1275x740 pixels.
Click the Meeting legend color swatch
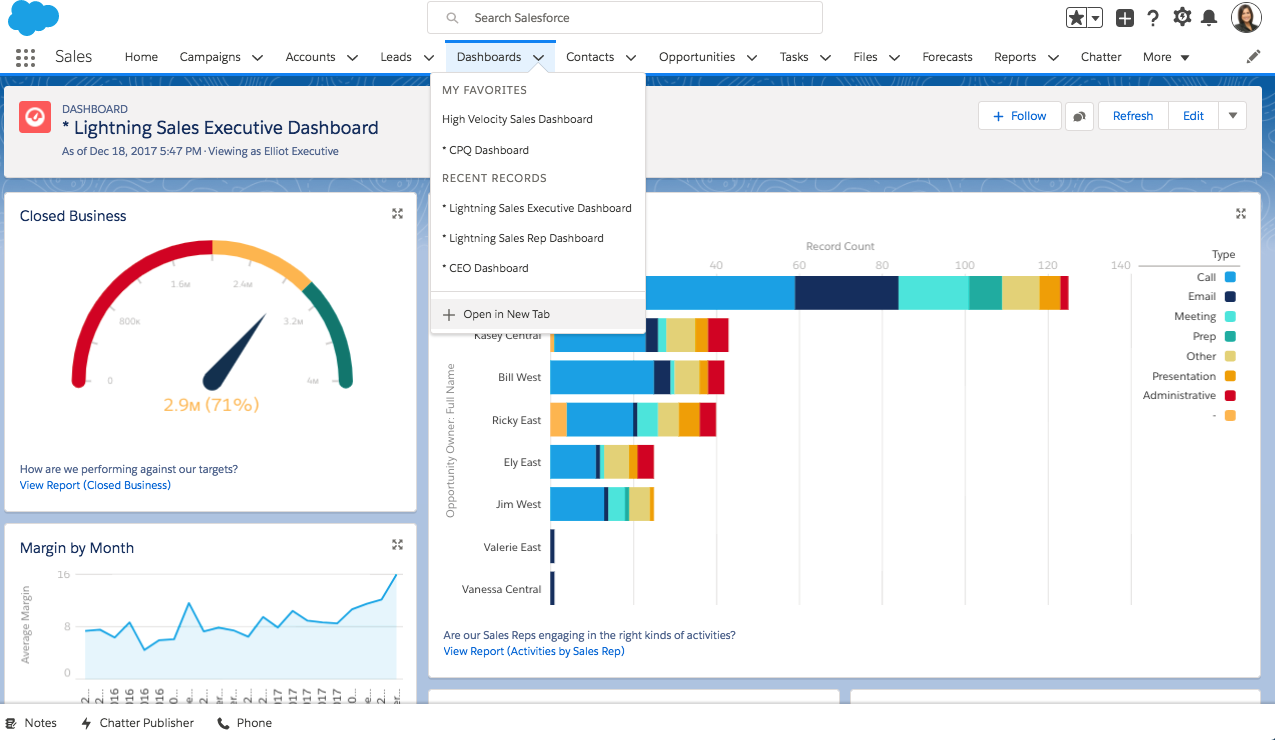coord(1230,316)
